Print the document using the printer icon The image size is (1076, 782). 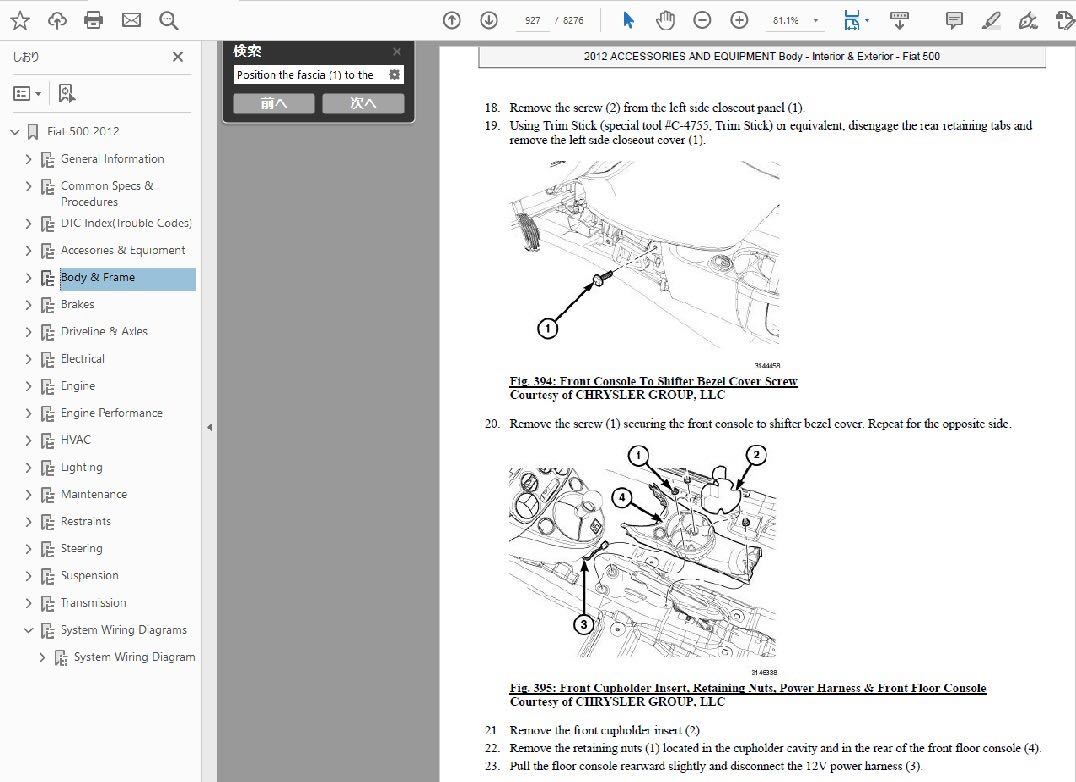[x=93, y=19]
